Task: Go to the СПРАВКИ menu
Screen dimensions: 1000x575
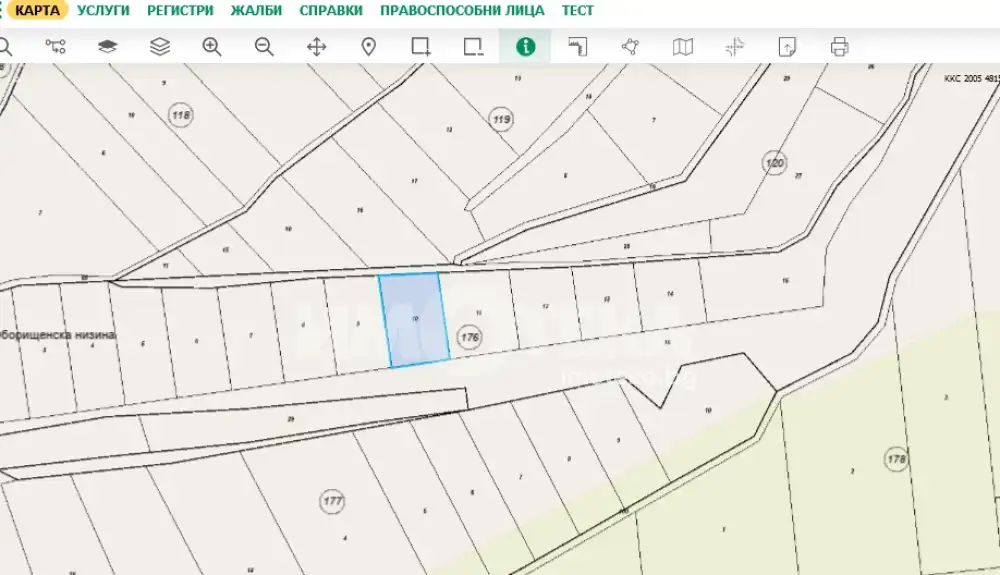Action: coord(331,11)
